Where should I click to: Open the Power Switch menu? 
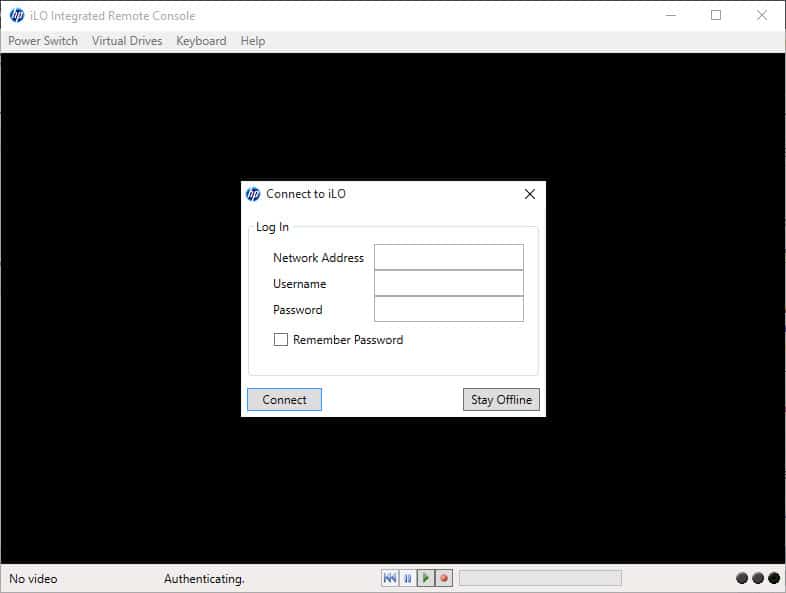43,41
